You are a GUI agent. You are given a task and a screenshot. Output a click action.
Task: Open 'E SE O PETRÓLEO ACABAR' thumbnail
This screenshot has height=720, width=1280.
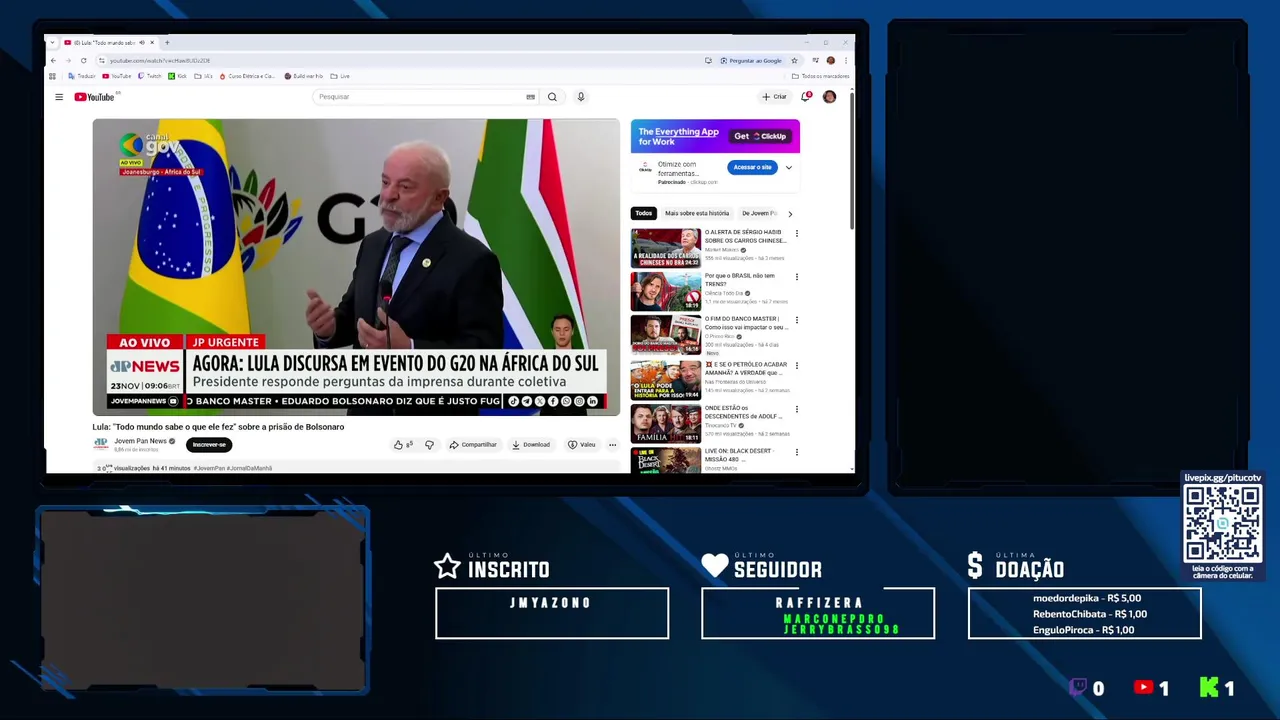[x=666, y=380]
